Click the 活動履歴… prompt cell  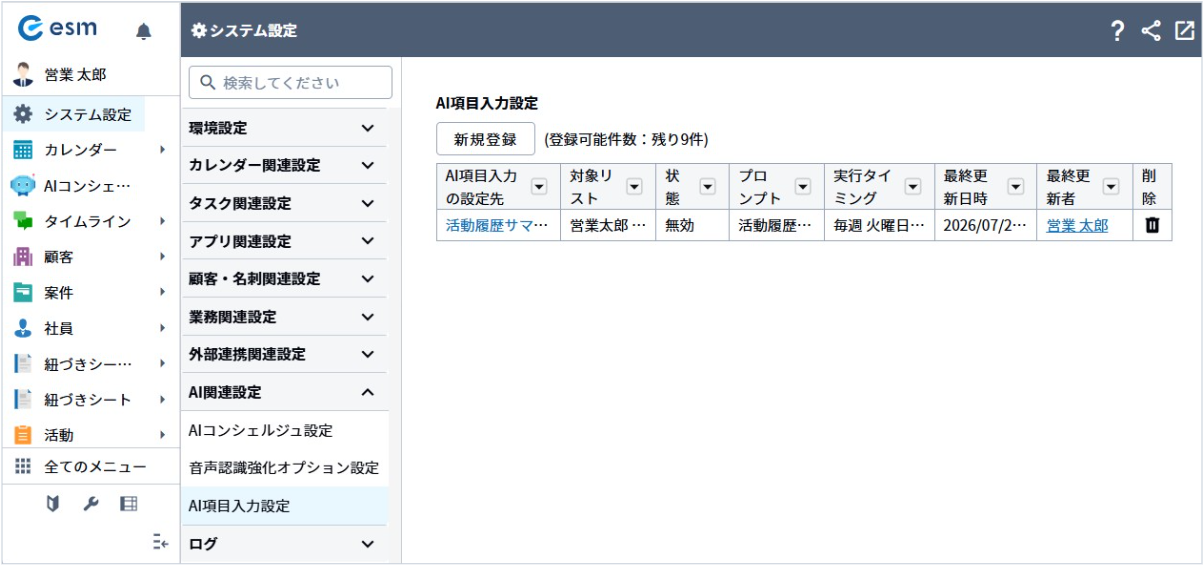777,226
